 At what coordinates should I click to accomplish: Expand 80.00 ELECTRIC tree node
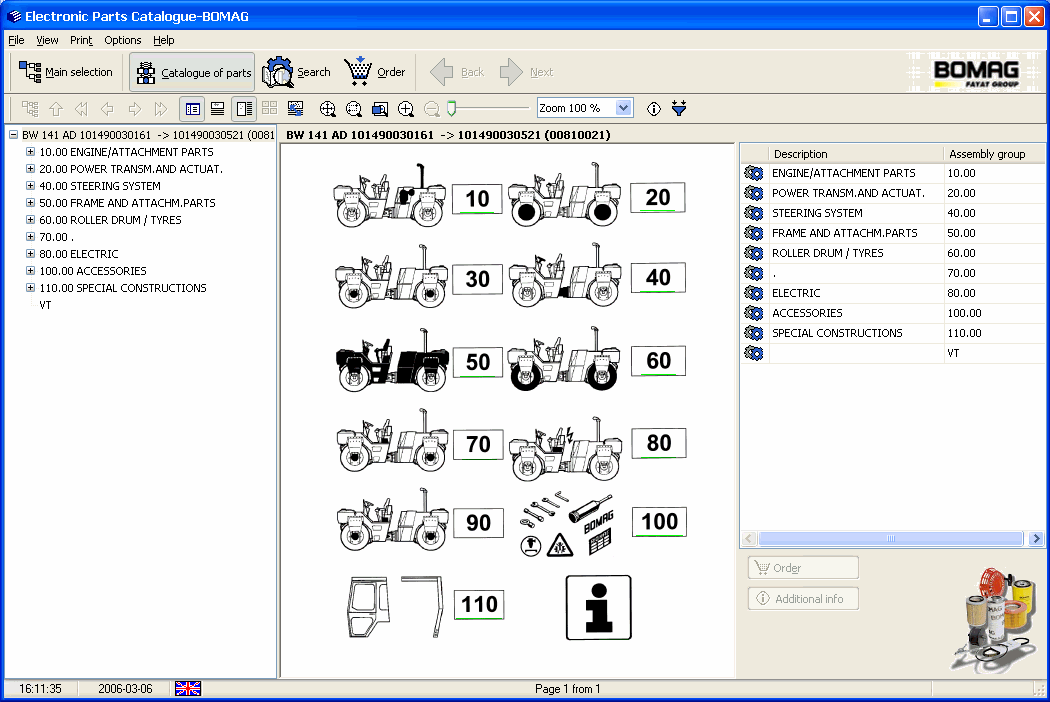point(30,253)
